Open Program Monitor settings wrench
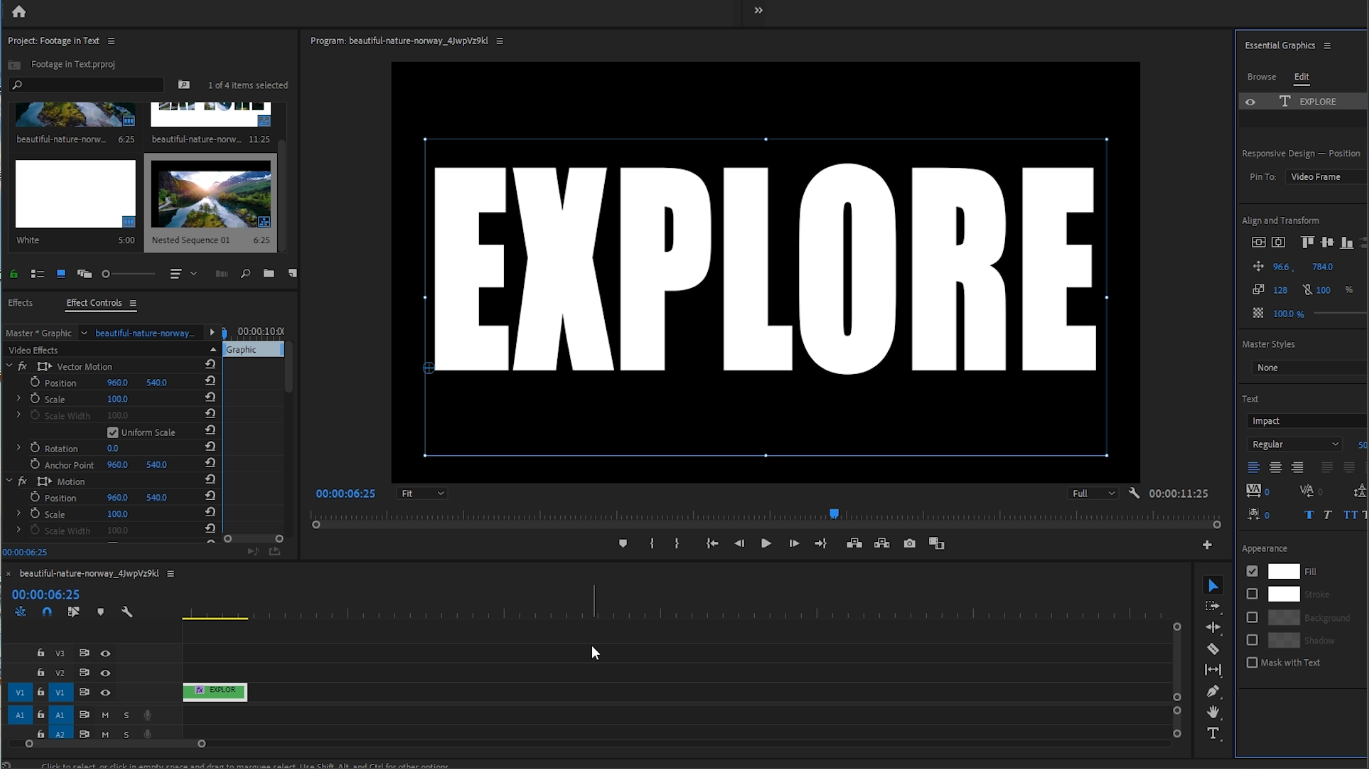 pyautogui.click(x=1134, y=493)
